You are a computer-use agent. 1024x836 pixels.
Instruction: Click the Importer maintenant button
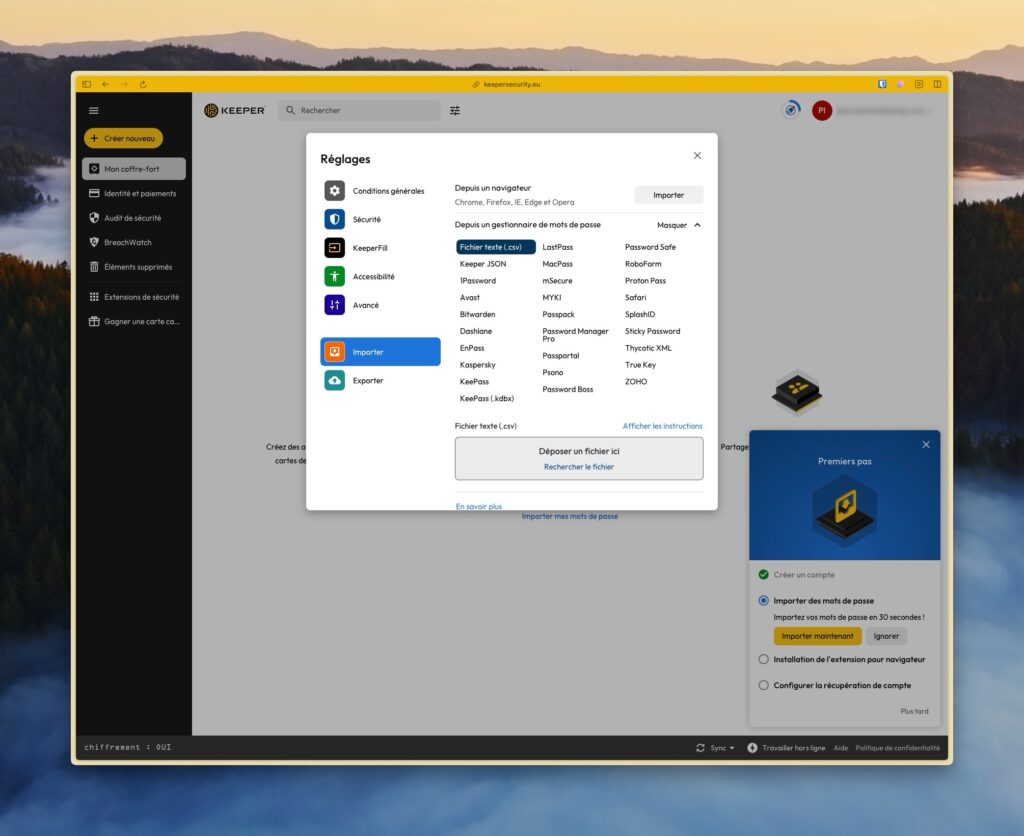[x=818, y=636]
